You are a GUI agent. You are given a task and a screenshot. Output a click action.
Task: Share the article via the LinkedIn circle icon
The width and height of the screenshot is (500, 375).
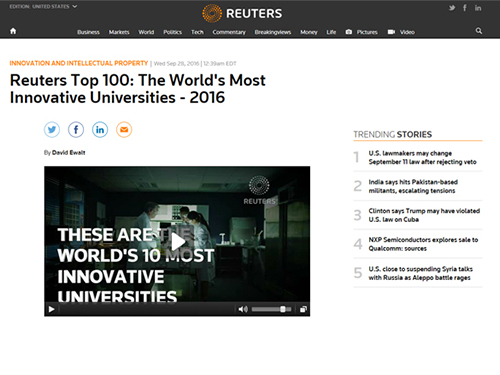coord(100,130)
